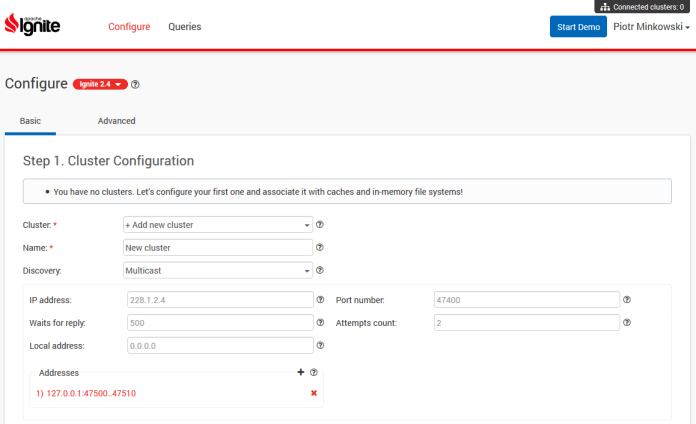The height and width of the screenshot is (424, 696).
Task: Remove address 127.0.0.1:47500..47510 with red X
Action: pyautogui.click(x=314, y=393)
